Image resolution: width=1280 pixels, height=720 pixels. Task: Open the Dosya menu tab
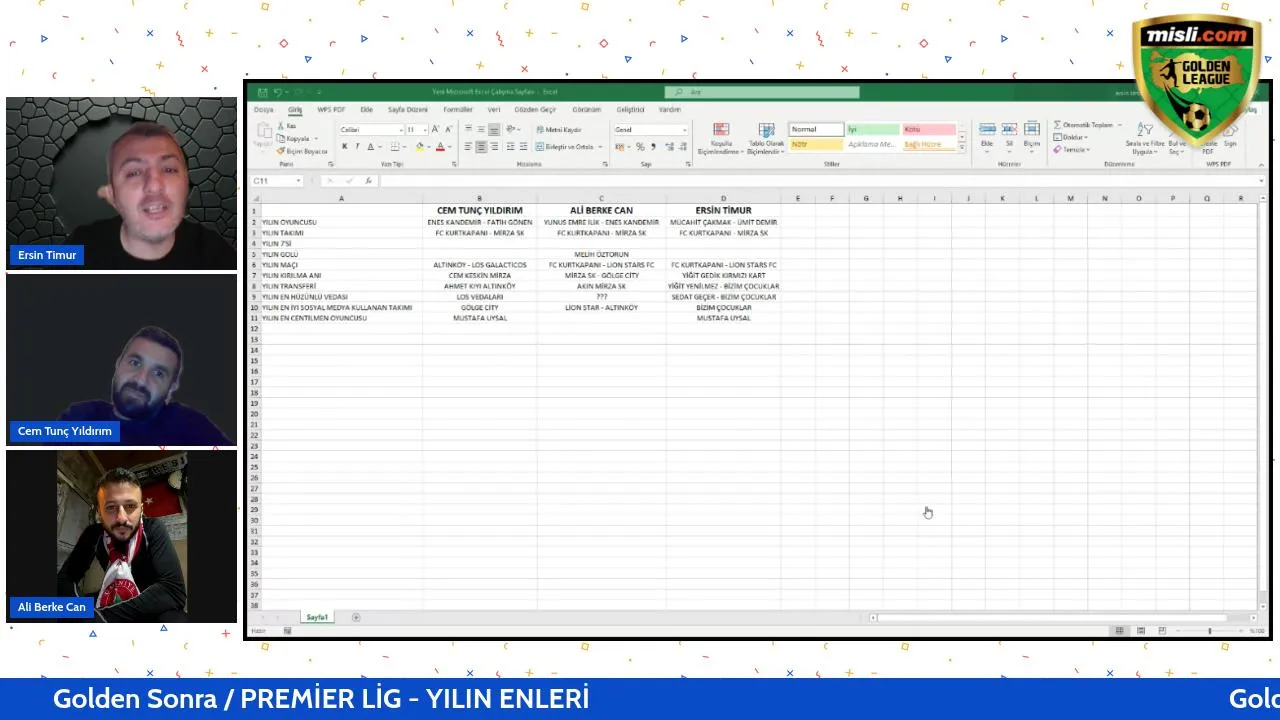pos(263,109)
